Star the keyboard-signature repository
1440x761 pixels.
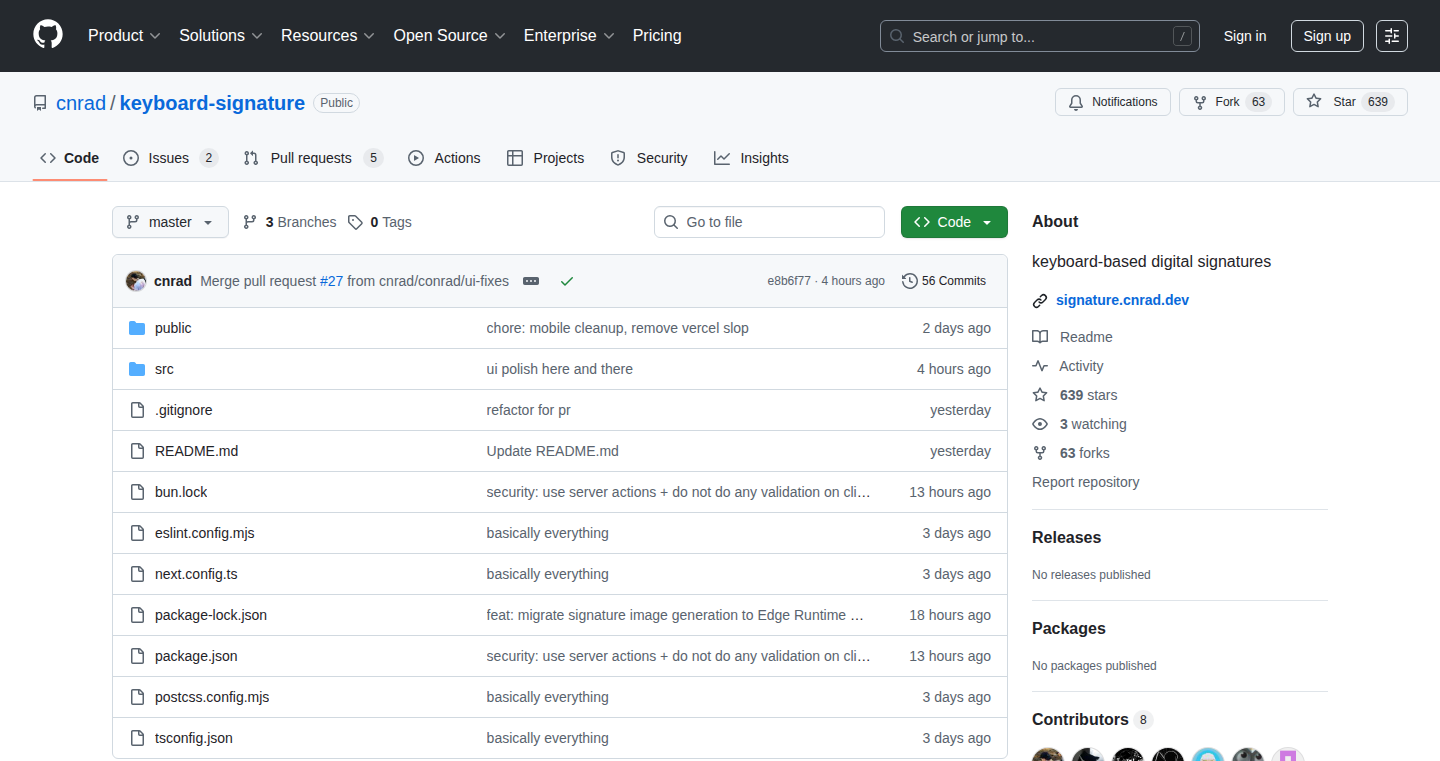1350,102
